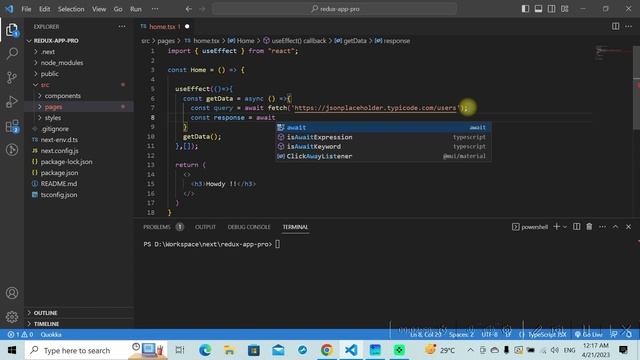Switch to the PROBLEMS tab

coord(163,227)
